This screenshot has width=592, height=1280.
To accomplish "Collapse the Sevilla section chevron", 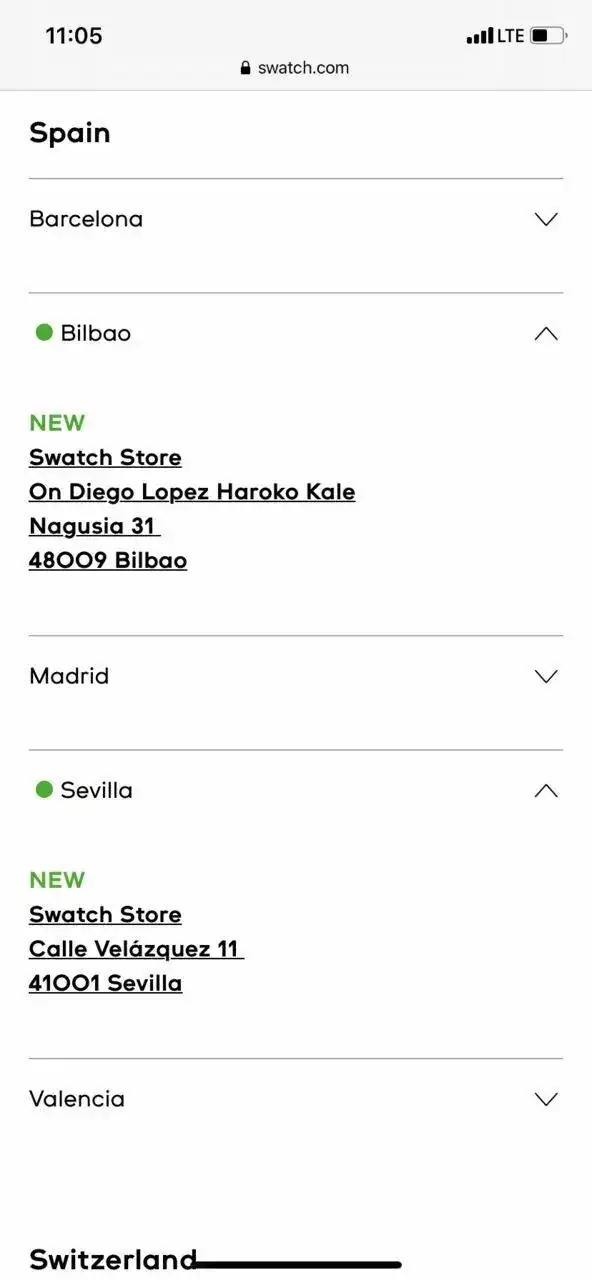I will (x=546, y=791).
